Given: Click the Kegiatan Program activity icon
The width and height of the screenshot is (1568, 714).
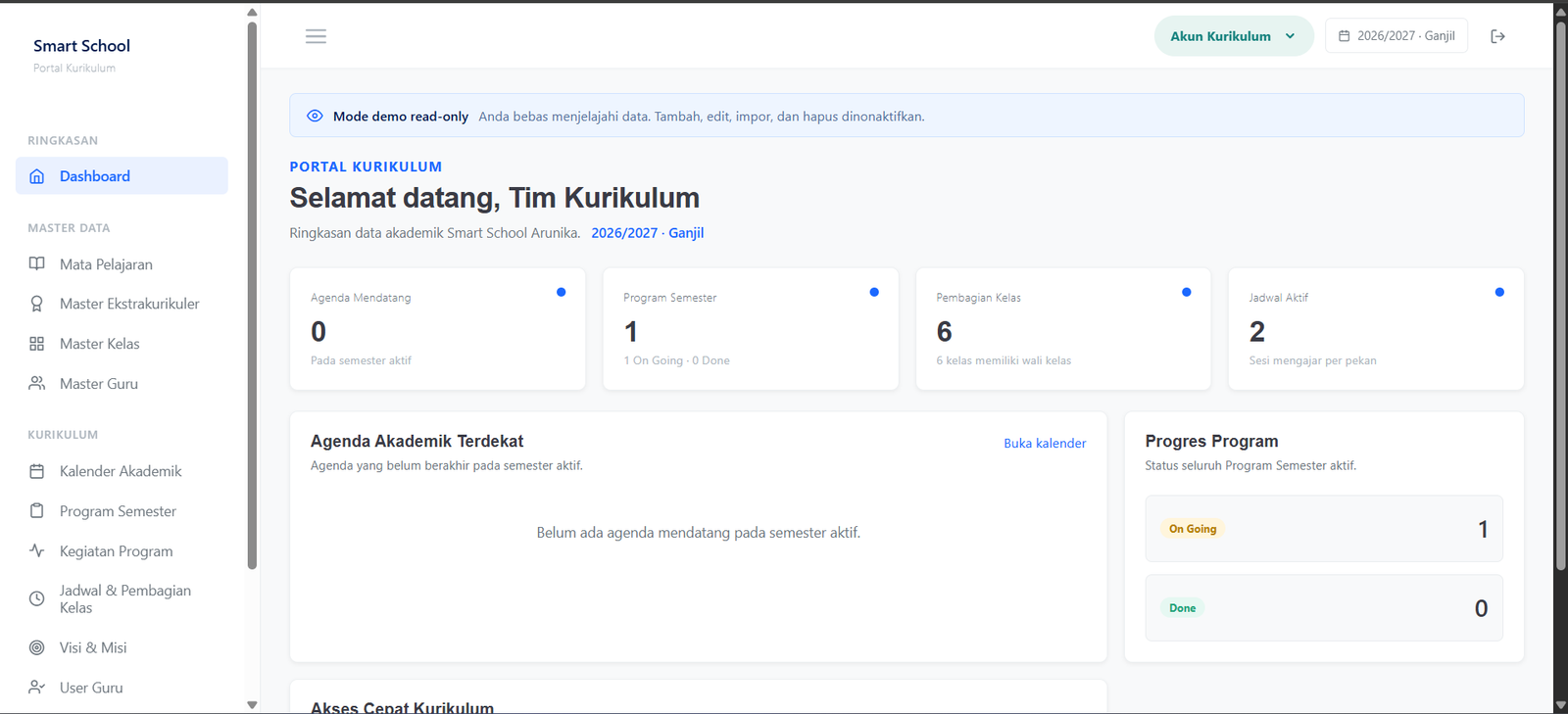Looking at the screenshot, I should [x=37, y=551].
